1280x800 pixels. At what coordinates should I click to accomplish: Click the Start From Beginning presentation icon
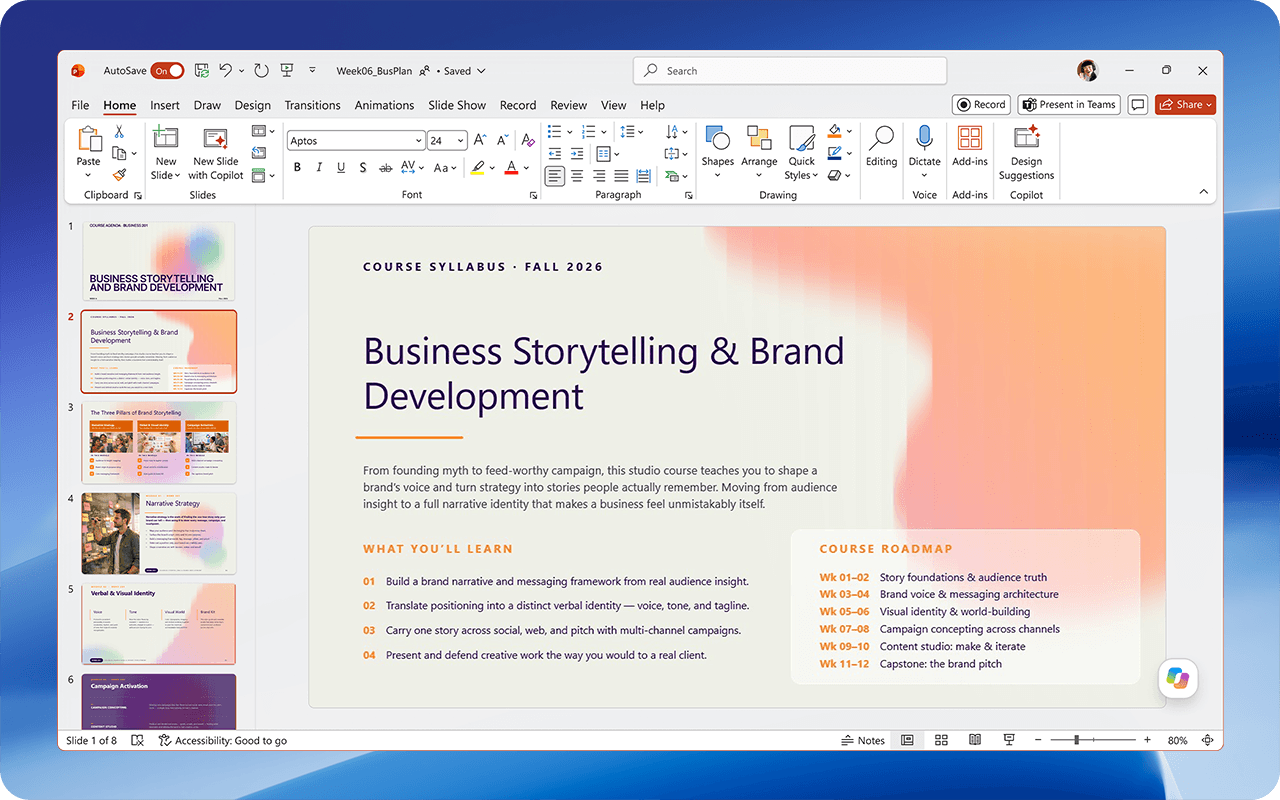[287, 71]
